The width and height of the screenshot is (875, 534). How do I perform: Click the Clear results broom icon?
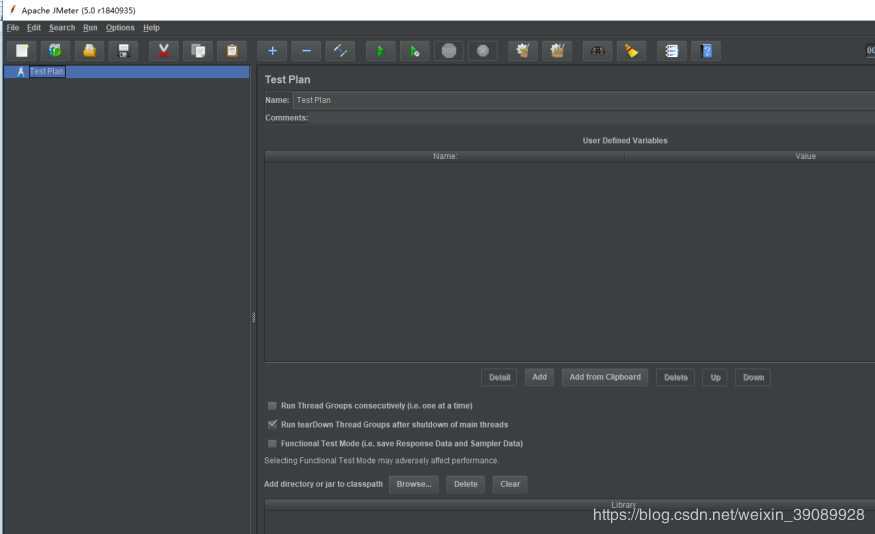click(523, 51)
